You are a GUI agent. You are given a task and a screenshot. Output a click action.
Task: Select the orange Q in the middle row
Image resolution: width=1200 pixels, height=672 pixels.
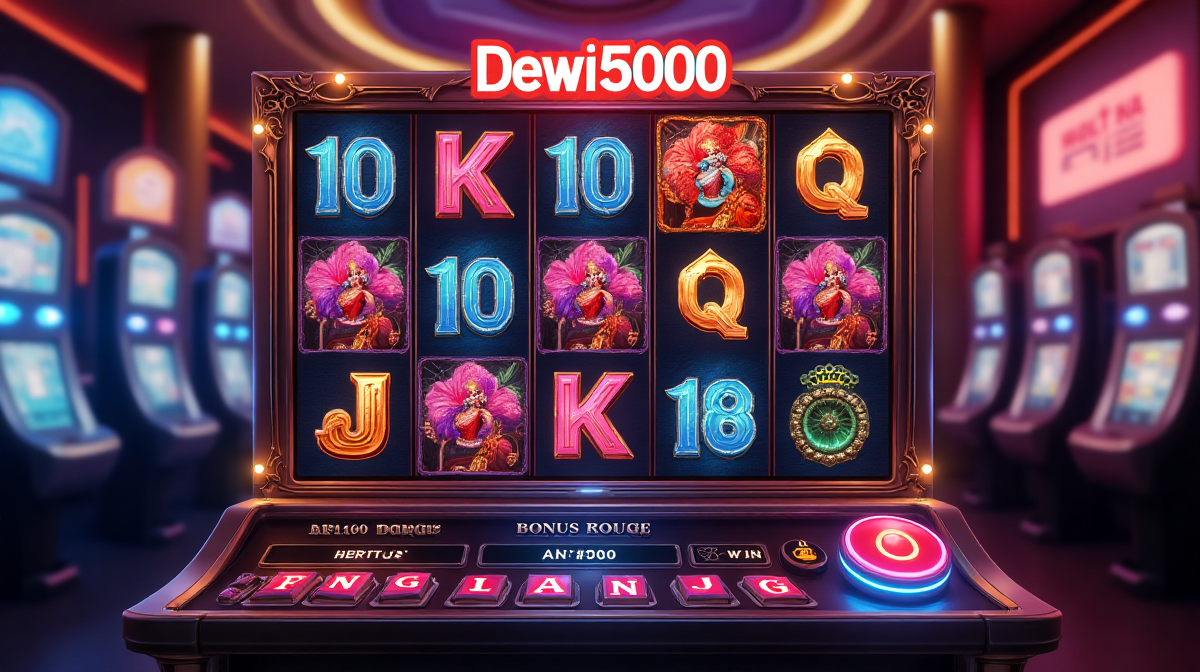(x=712, y=294)
